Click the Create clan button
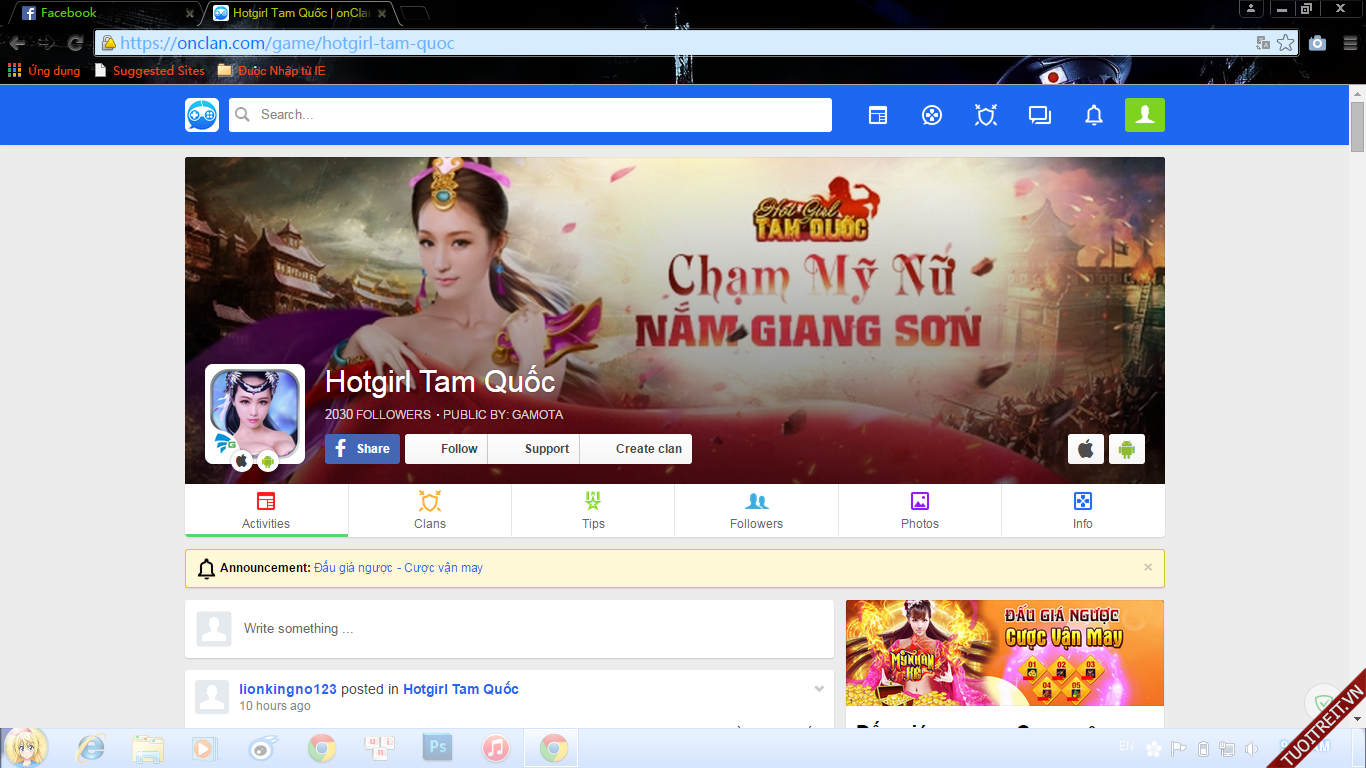The width and height of the screenshot is (1366, 768). click(637, 449)
